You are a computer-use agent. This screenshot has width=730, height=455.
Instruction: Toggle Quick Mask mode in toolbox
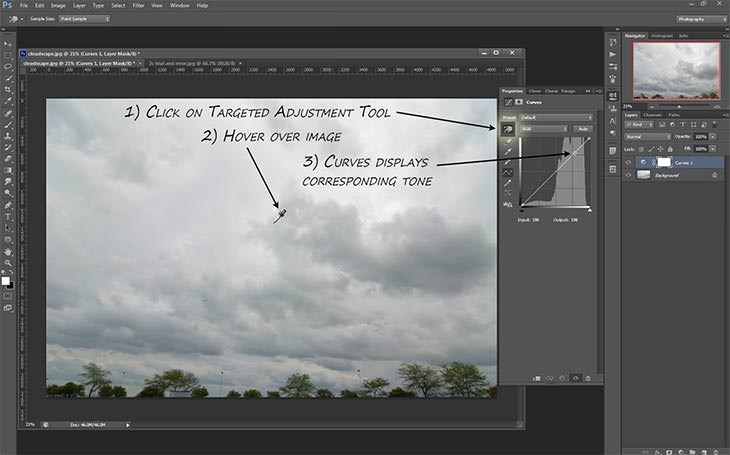pos(8,296)
